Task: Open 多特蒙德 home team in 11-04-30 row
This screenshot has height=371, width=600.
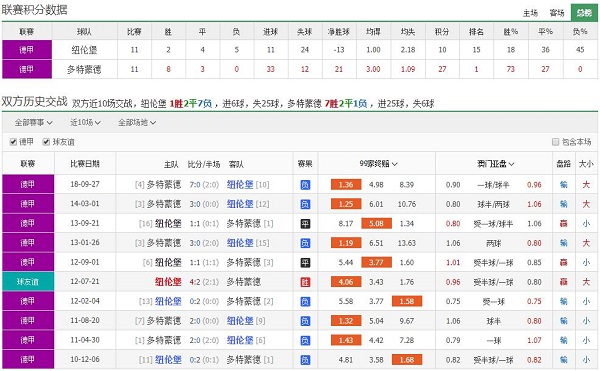Action: click(164, 340)
